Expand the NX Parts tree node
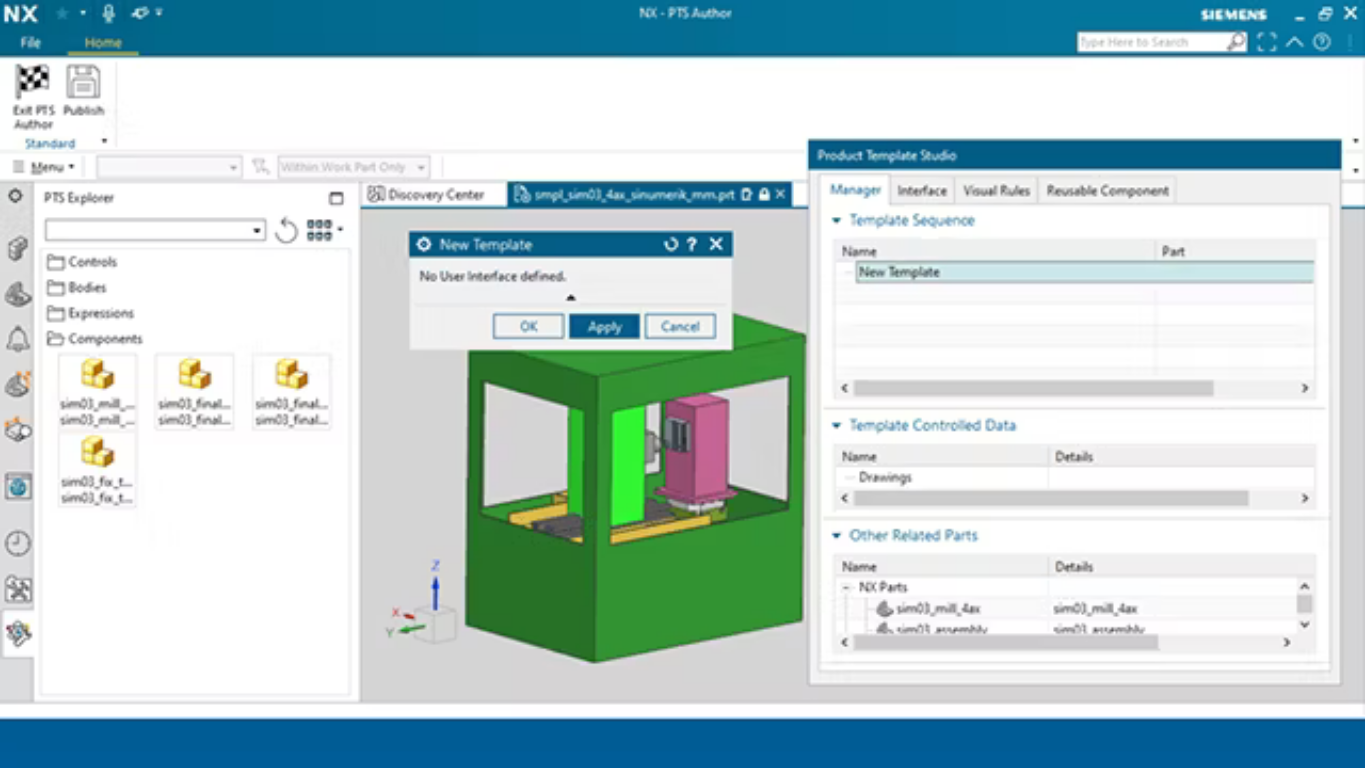Viewport: 1366px width, 768px height. (x=846, y=588)
